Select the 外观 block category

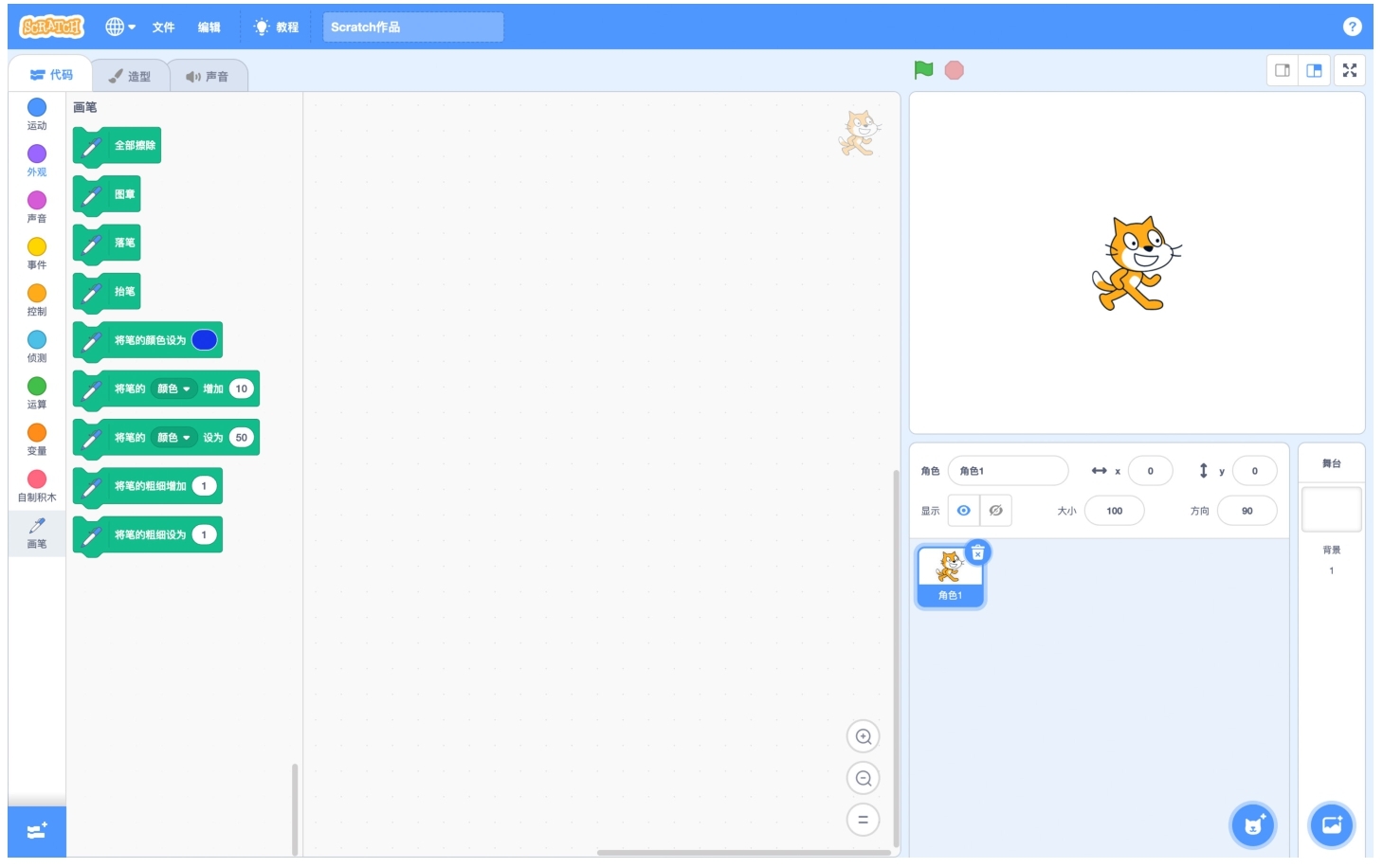pyautogui.click(x=37, y=160)
